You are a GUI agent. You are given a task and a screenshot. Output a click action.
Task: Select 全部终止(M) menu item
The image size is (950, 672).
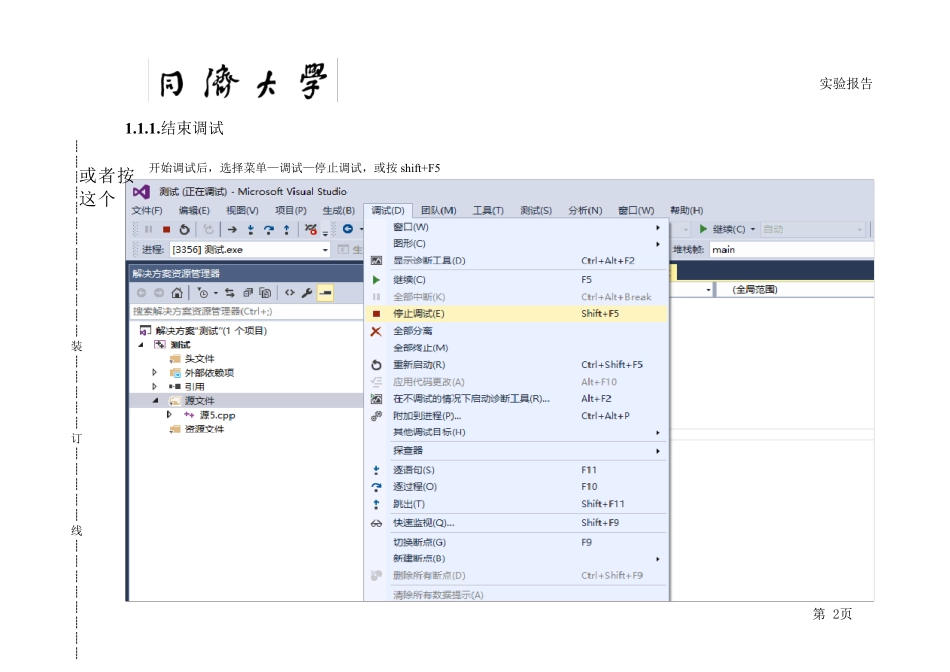516,348
